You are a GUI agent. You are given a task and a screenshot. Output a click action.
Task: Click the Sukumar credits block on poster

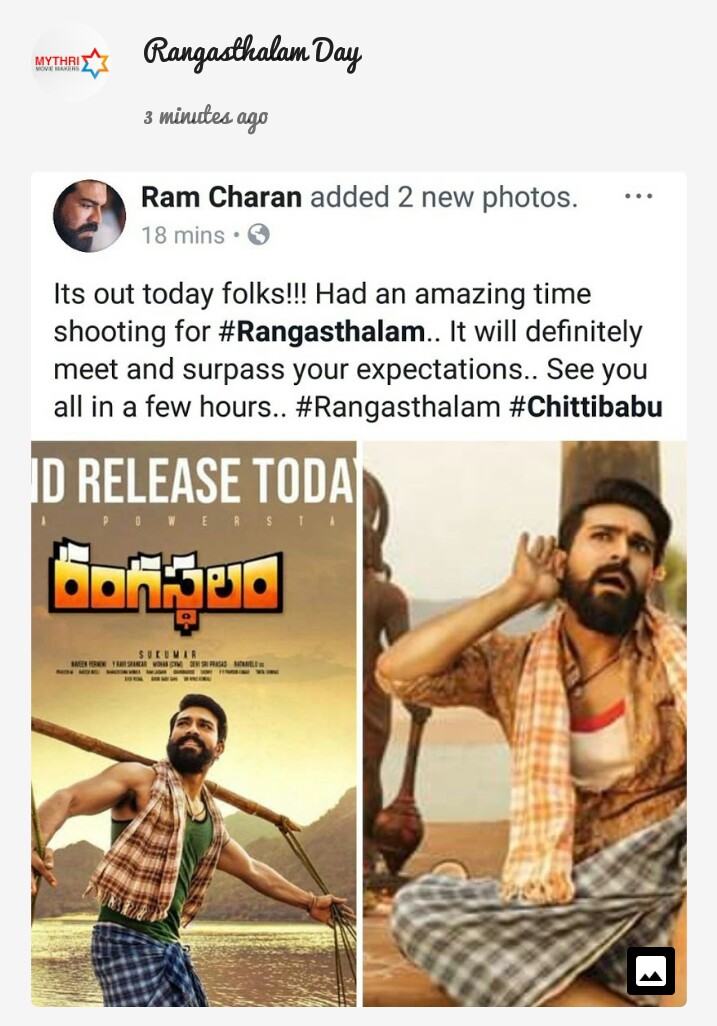click(x=167, y=667)
